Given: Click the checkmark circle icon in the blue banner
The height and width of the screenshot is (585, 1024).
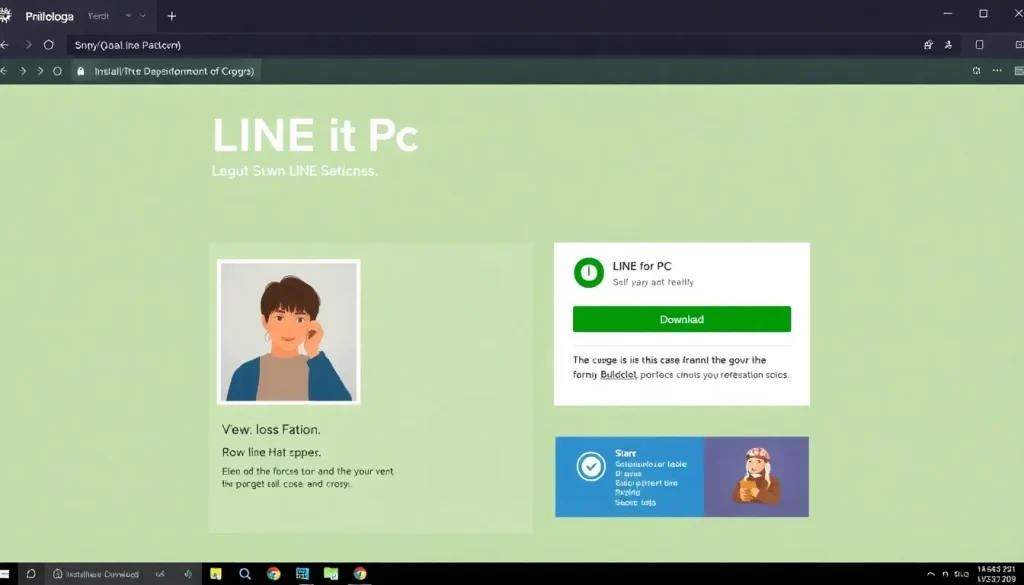Looking at the screenshot, I should pos(590,467).
